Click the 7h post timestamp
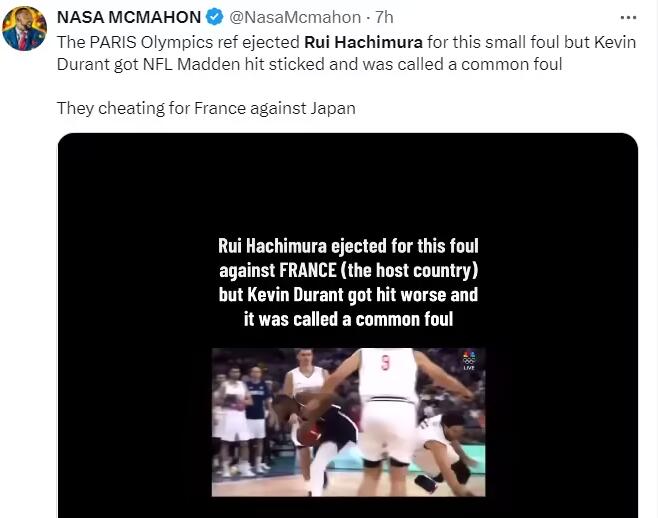This screenshot has width=658, height=518. coord(384,18)
